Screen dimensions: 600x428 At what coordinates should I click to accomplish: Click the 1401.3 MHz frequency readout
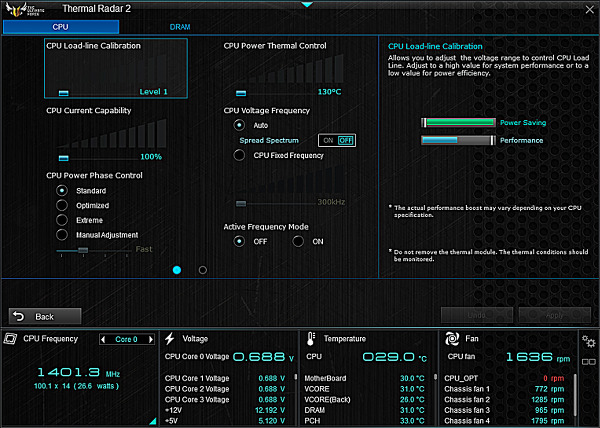[x=78, y=372]
